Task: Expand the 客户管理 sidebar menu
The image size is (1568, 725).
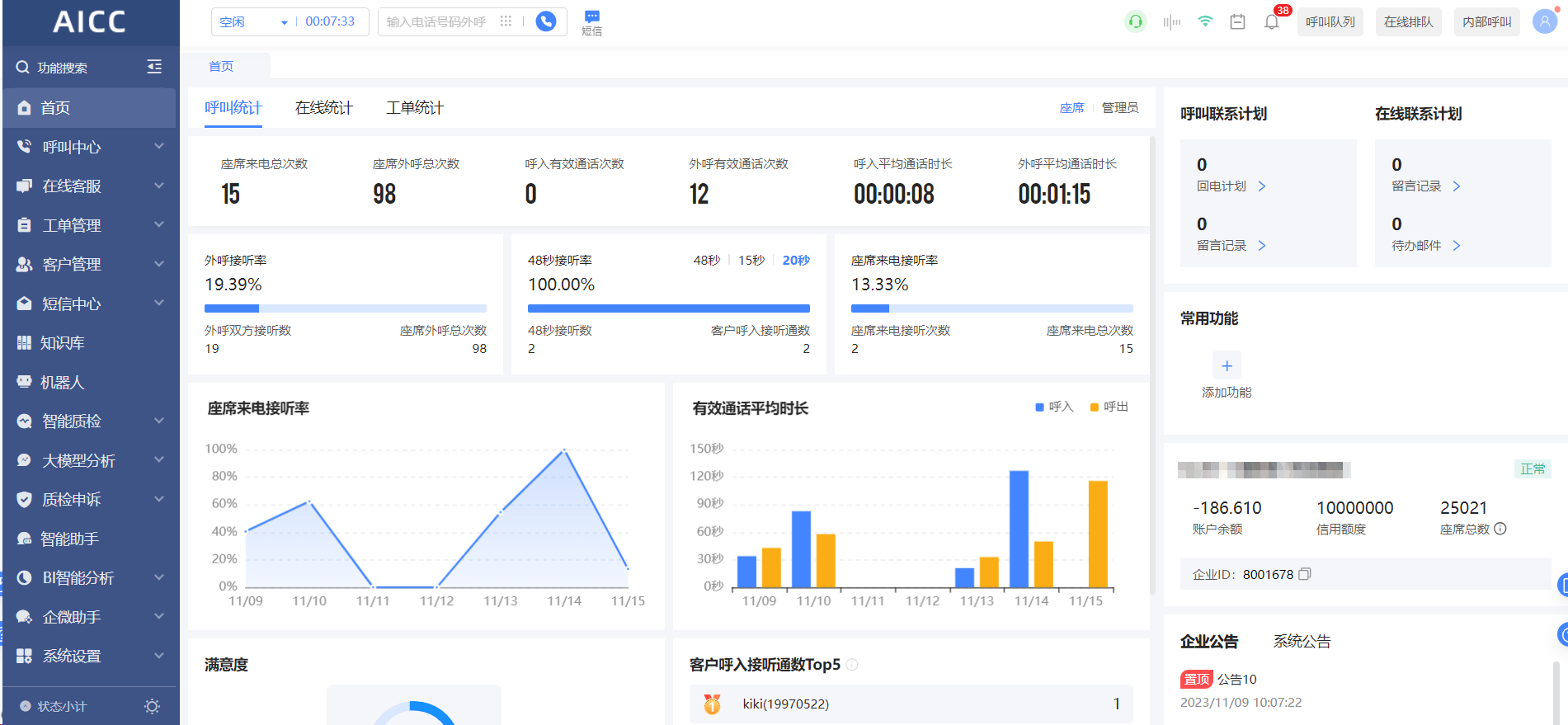Action: click(89, 264)
